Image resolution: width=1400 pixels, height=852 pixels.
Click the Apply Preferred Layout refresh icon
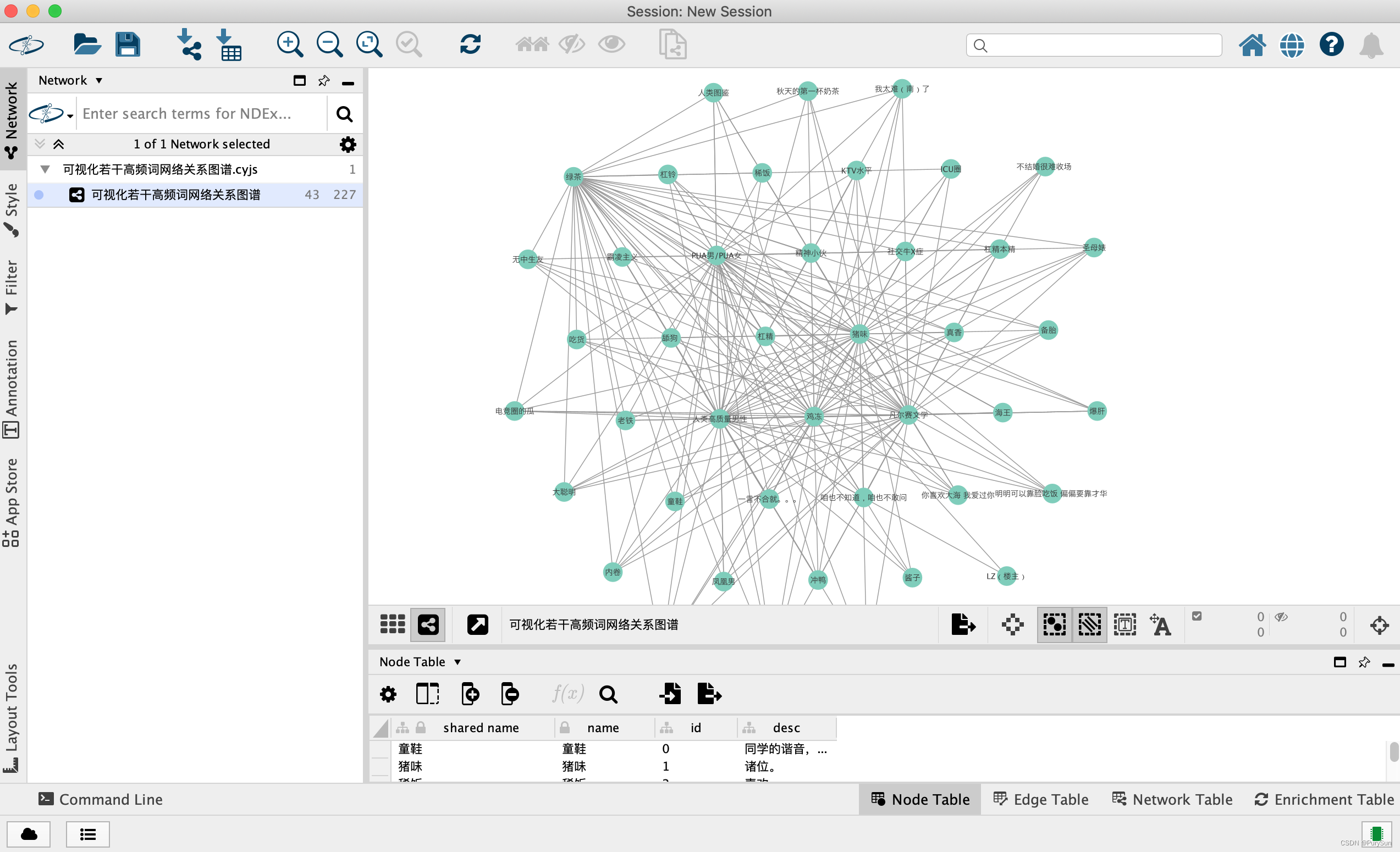[470, 45]
